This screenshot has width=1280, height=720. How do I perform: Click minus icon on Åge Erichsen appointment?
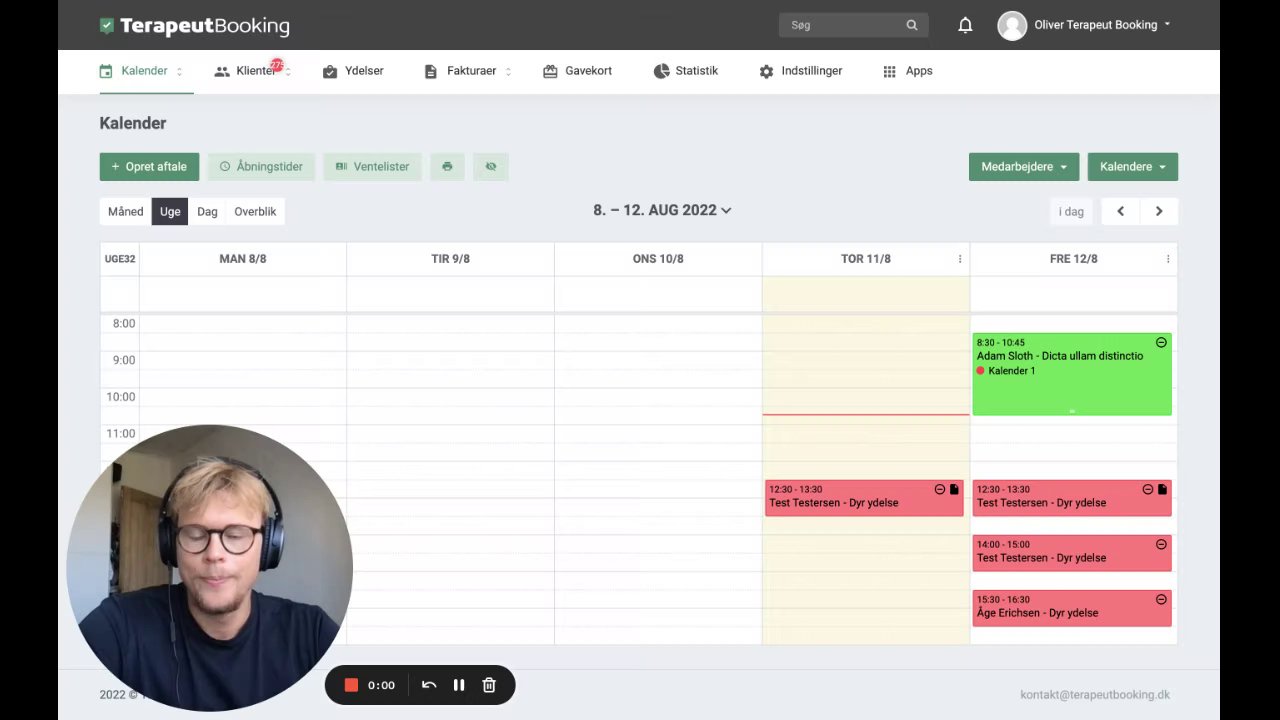point(1161,599)
